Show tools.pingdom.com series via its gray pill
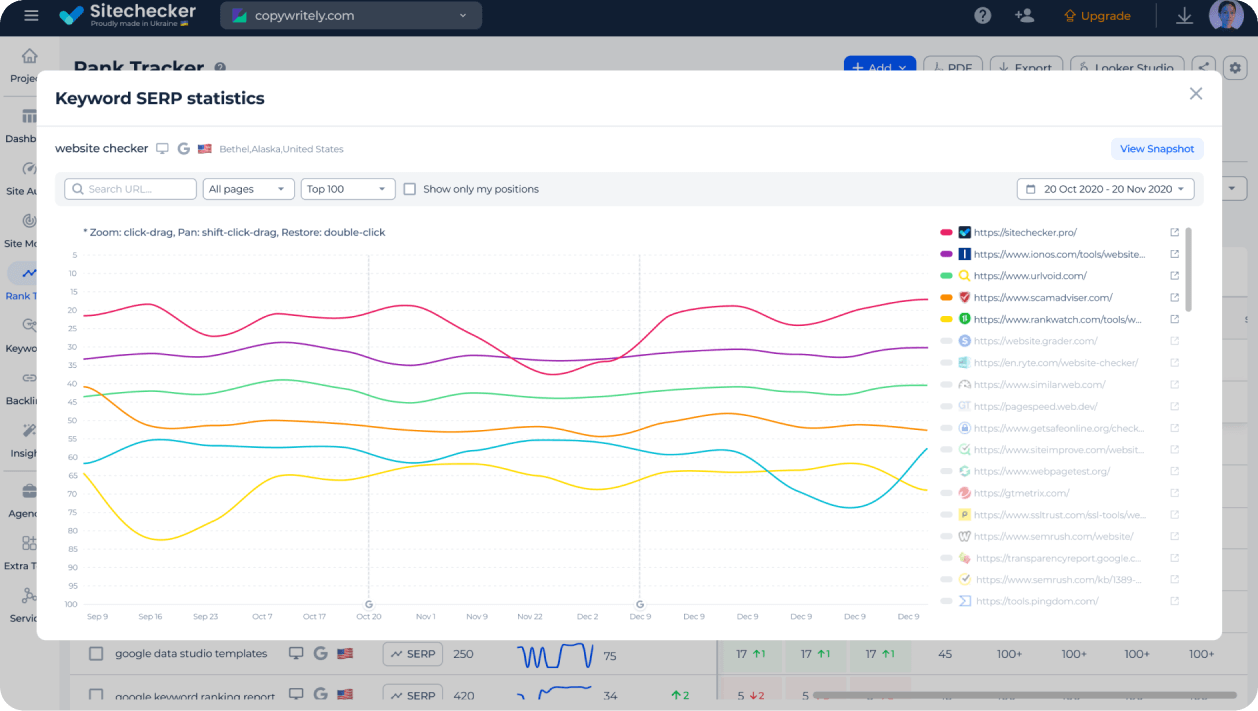1258x711 pixels. click(x=946, y=601)
